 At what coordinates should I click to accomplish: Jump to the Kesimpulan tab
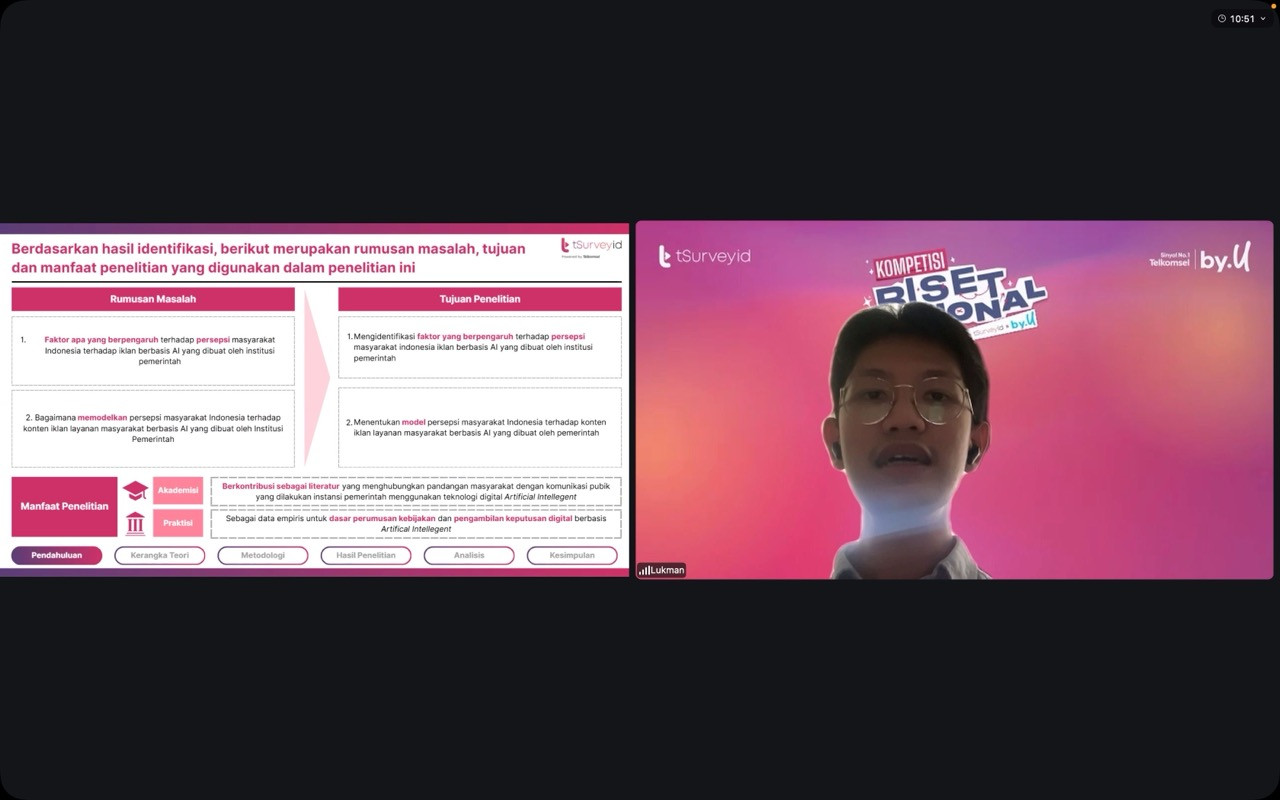click(x=572, y=555)
